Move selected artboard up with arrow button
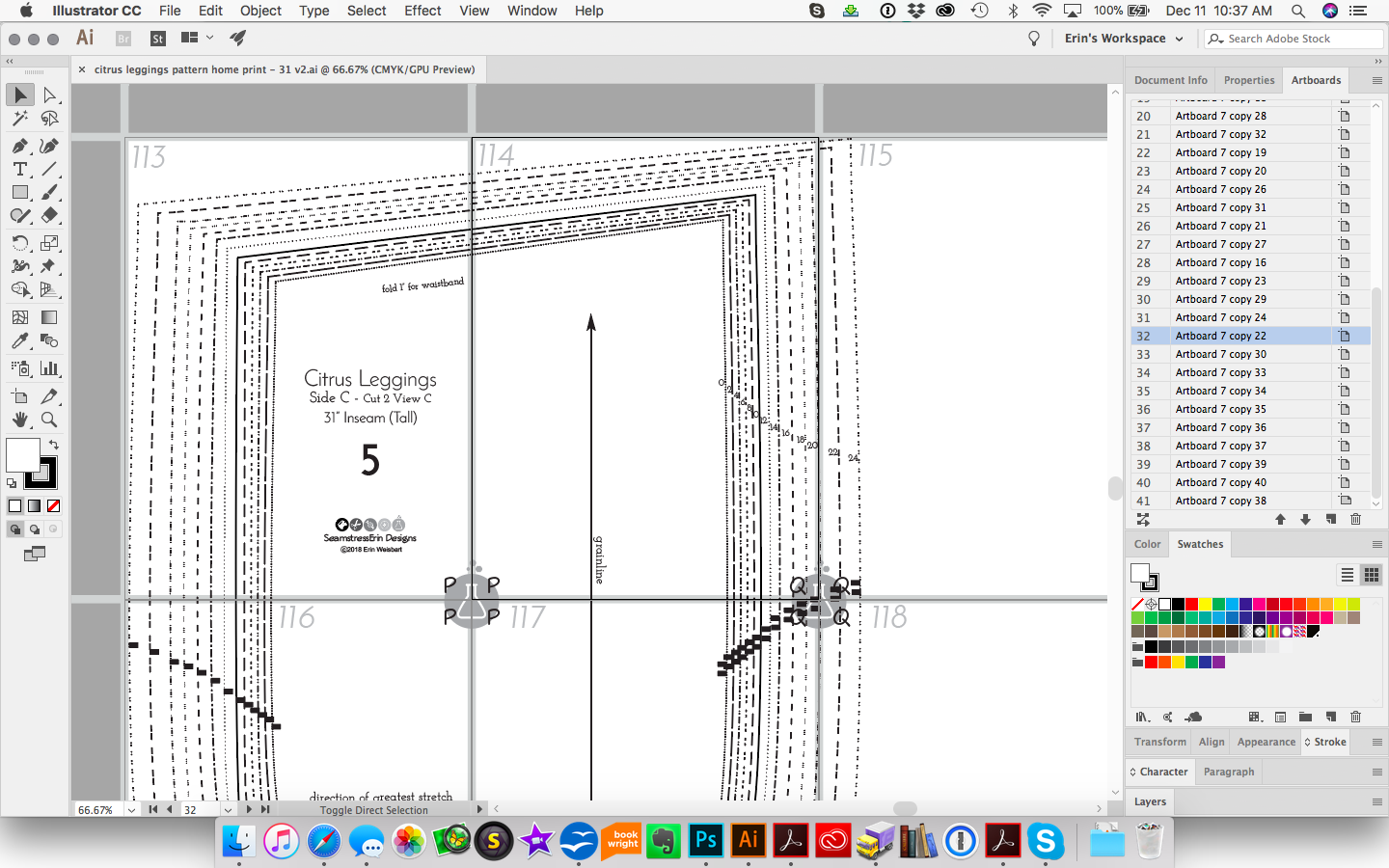1389x868 pixels. [x=1281, y=520]
